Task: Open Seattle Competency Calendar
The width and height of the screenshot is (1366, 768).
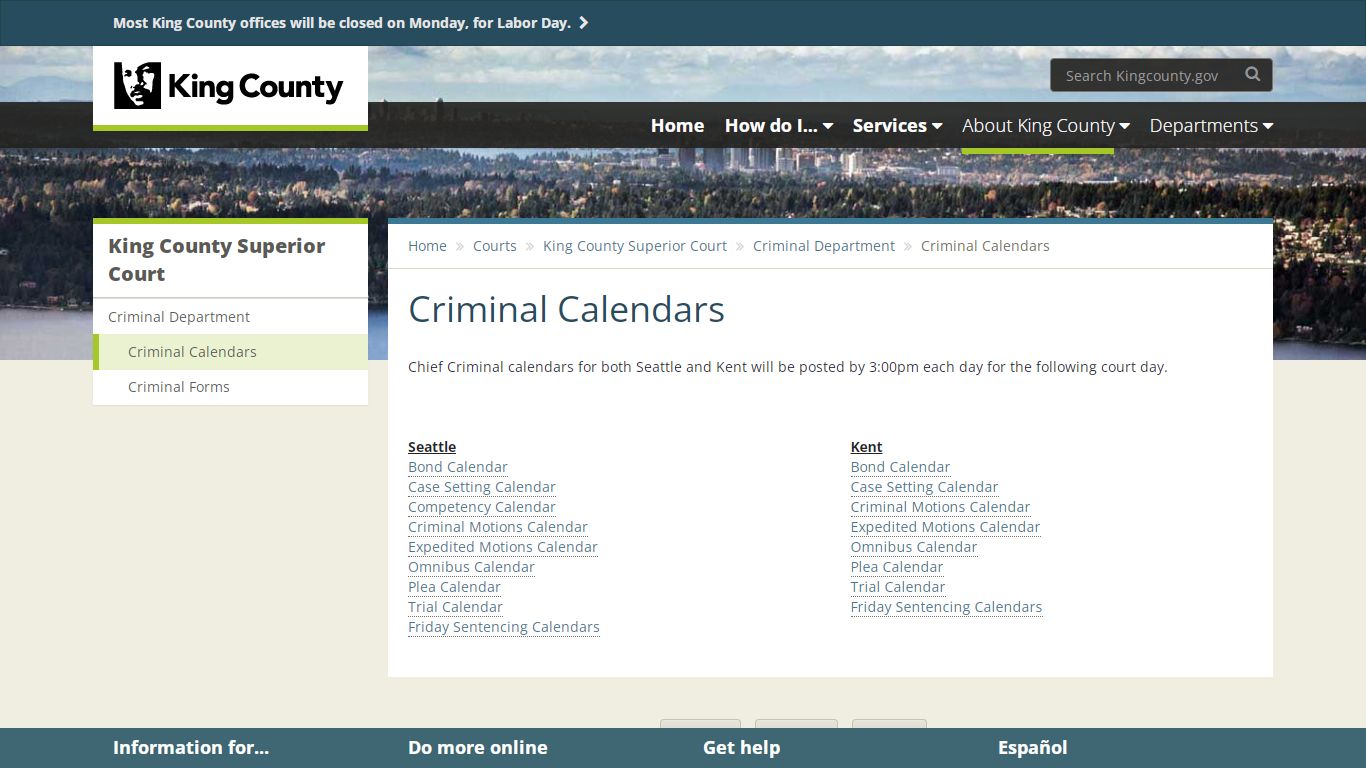Action: pyautogui.click(x=482, y=507)
